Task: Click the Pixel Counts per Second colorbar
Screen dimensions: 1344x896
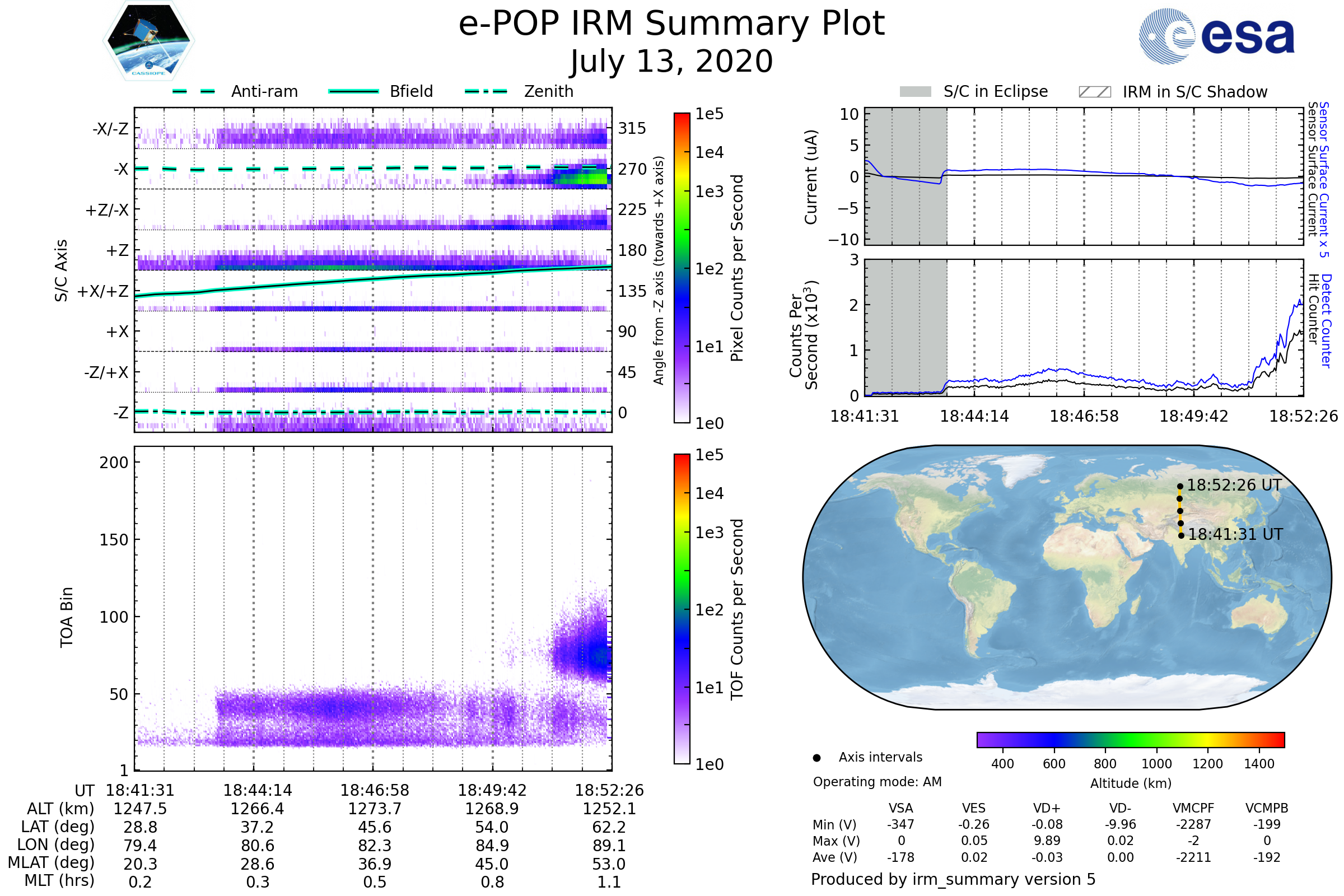Action: click(682, 268)
